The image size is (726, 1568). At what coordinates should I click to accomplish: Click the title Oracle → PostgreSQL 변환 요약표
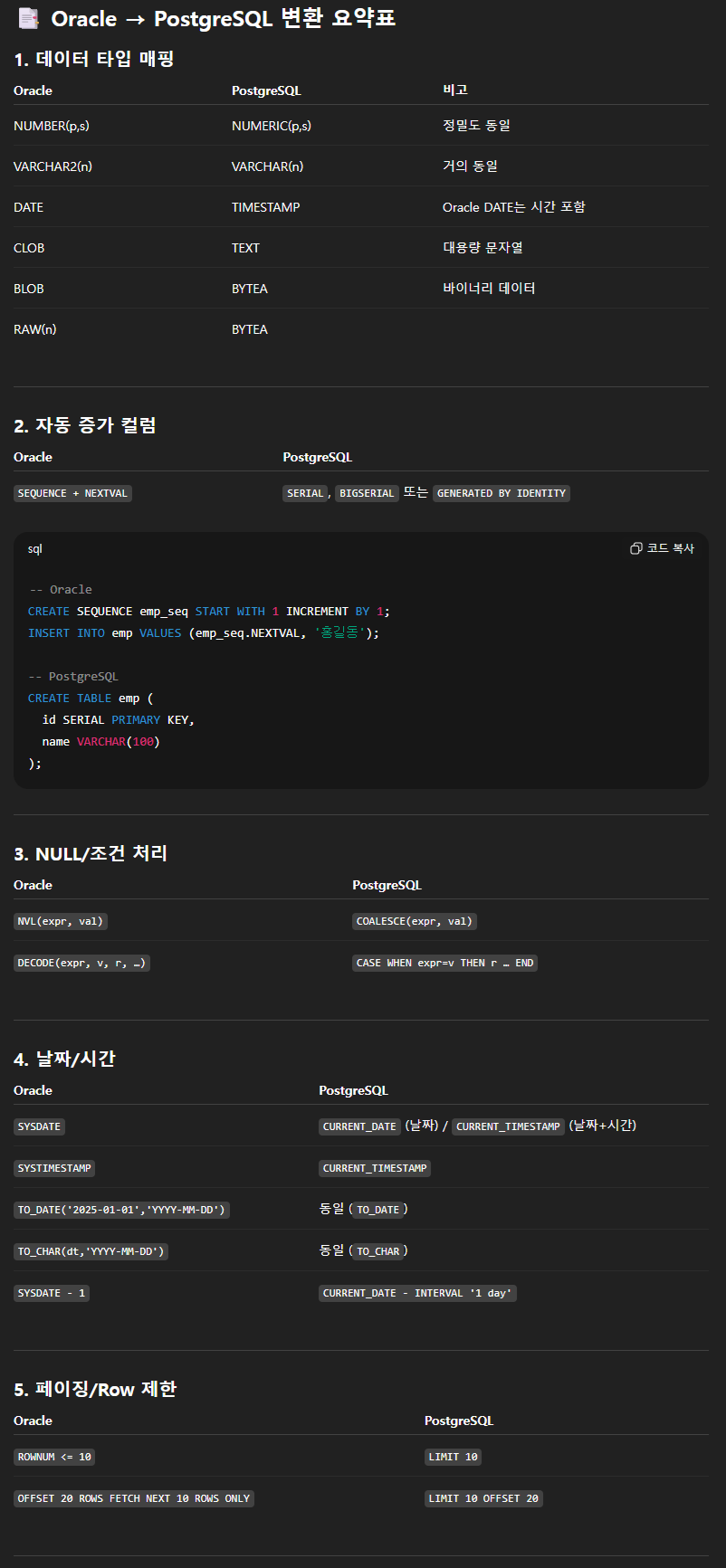pos(224,18)
